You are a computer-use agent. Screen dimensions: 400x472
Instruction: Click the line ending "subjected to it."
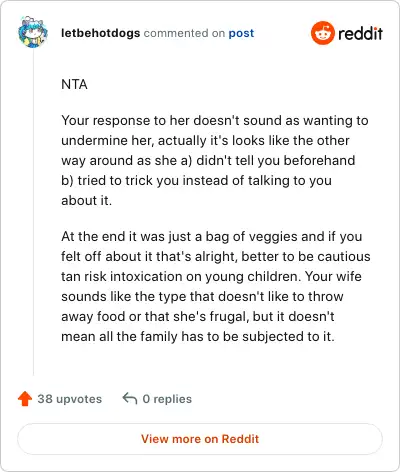click(x=198, y=336)
